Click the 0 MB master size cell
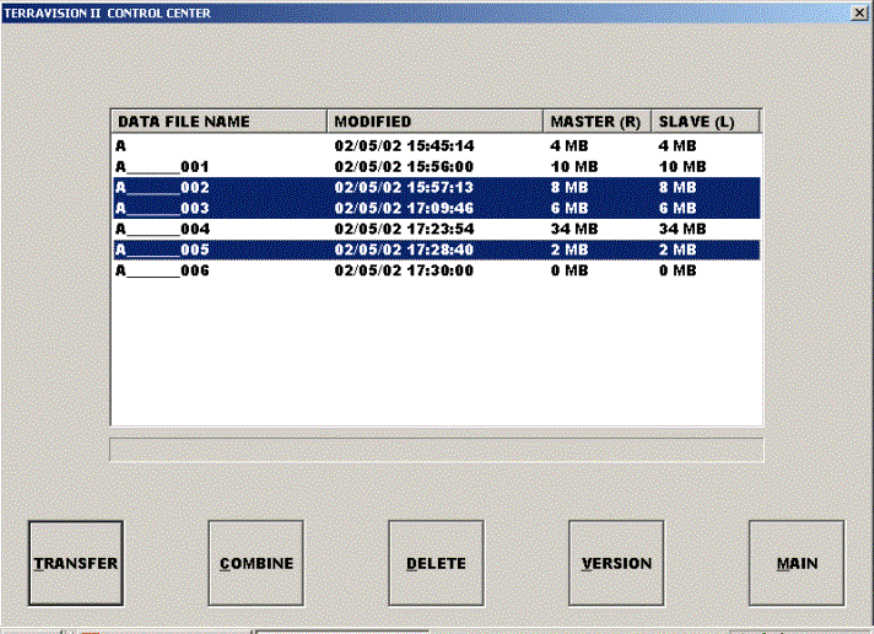Screen dimensions: 874x634 click(569, 270)
